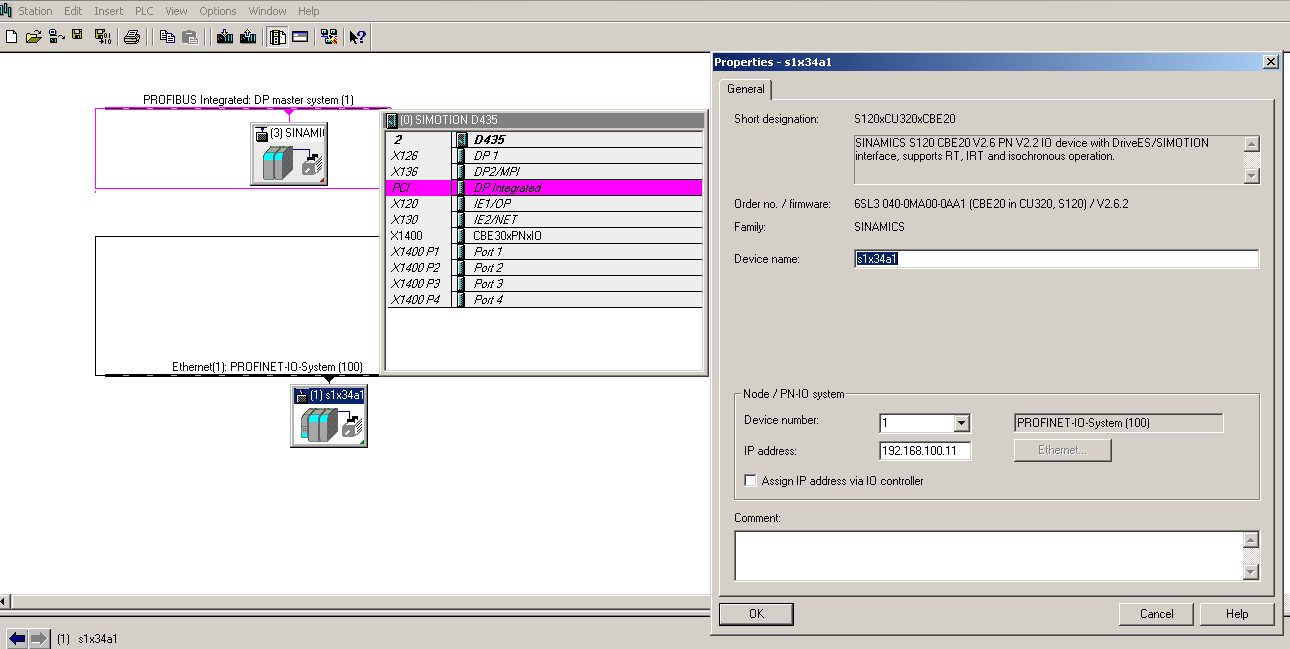This screenshot has height=649, width=1290.
Task: Click the New station toolbar icon
Action: (11, 37)
